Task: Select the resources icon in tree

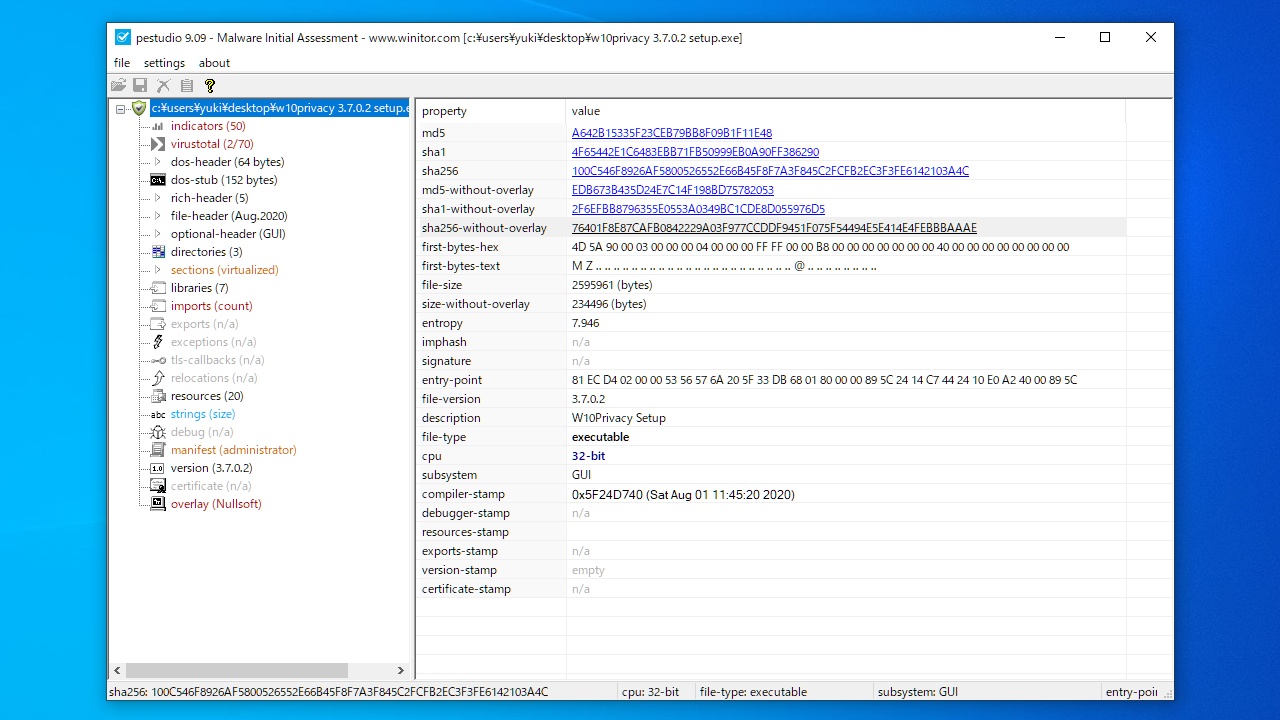Action: [x=158, y=396]
